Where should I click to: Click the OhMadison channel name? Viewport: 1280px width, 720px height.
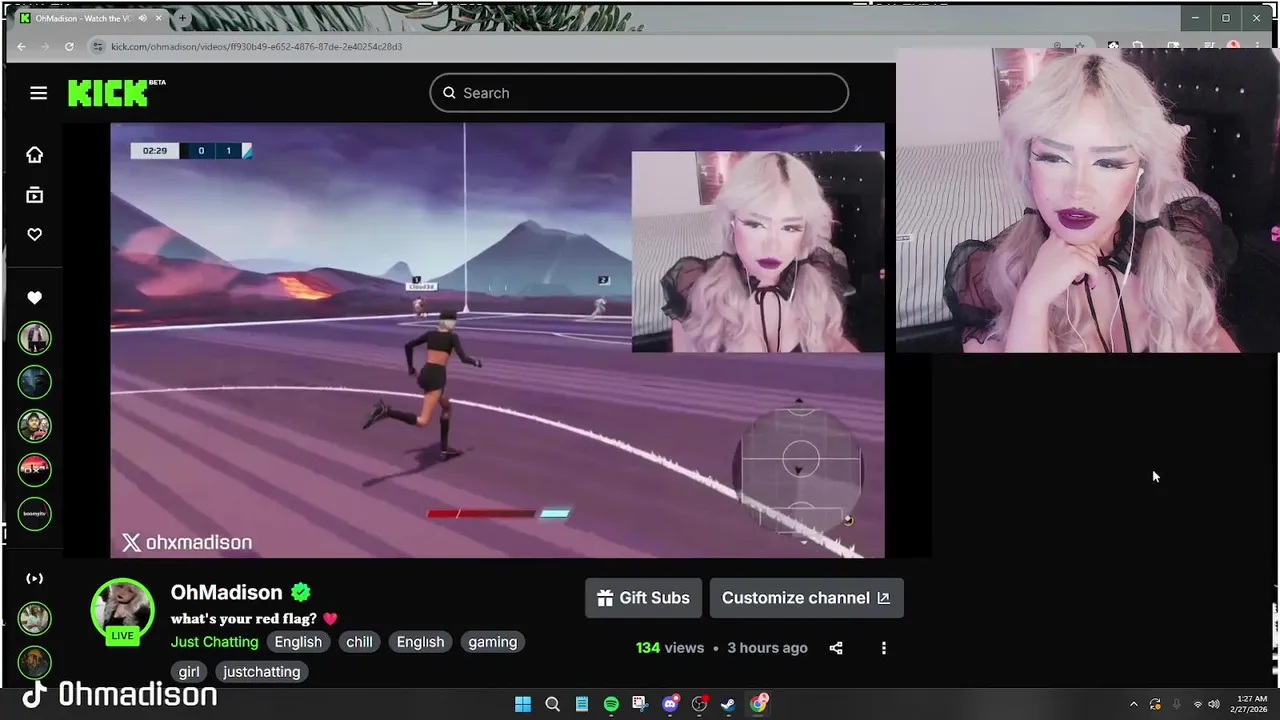coord(227,592)
